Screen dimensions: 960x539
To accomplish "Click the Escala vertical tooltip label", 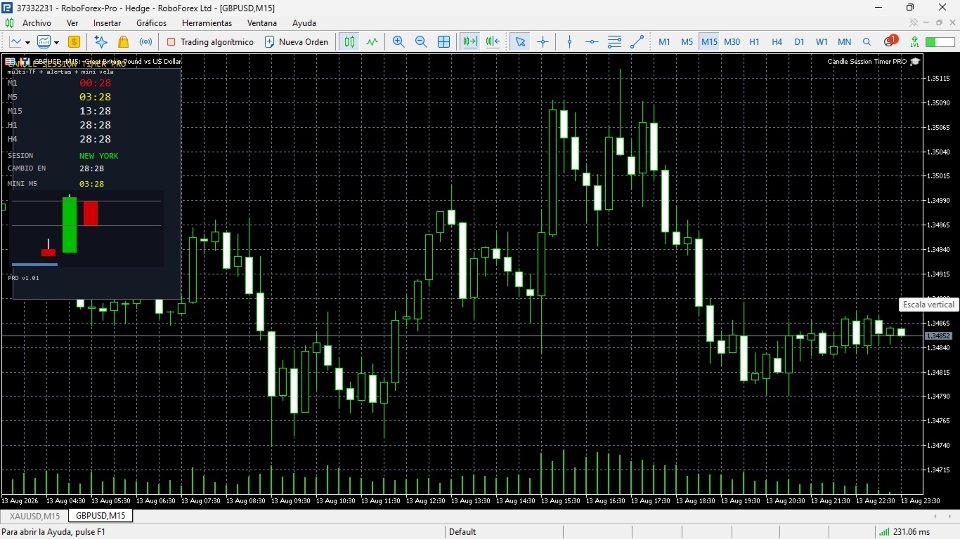I will 928,304.
